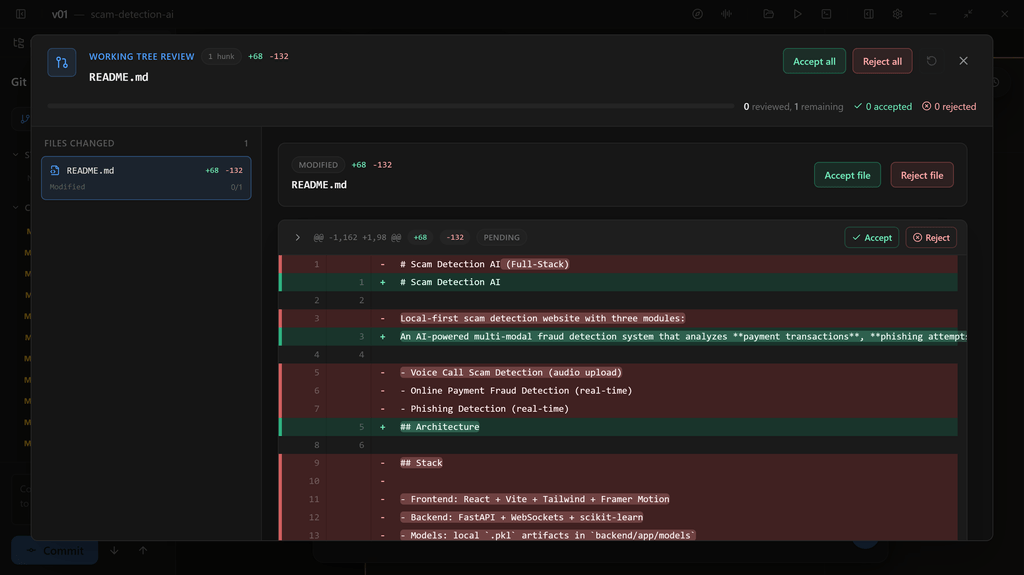
Task: Click removed line 'Local-first scam detection website'
Action: click(618, 318)
